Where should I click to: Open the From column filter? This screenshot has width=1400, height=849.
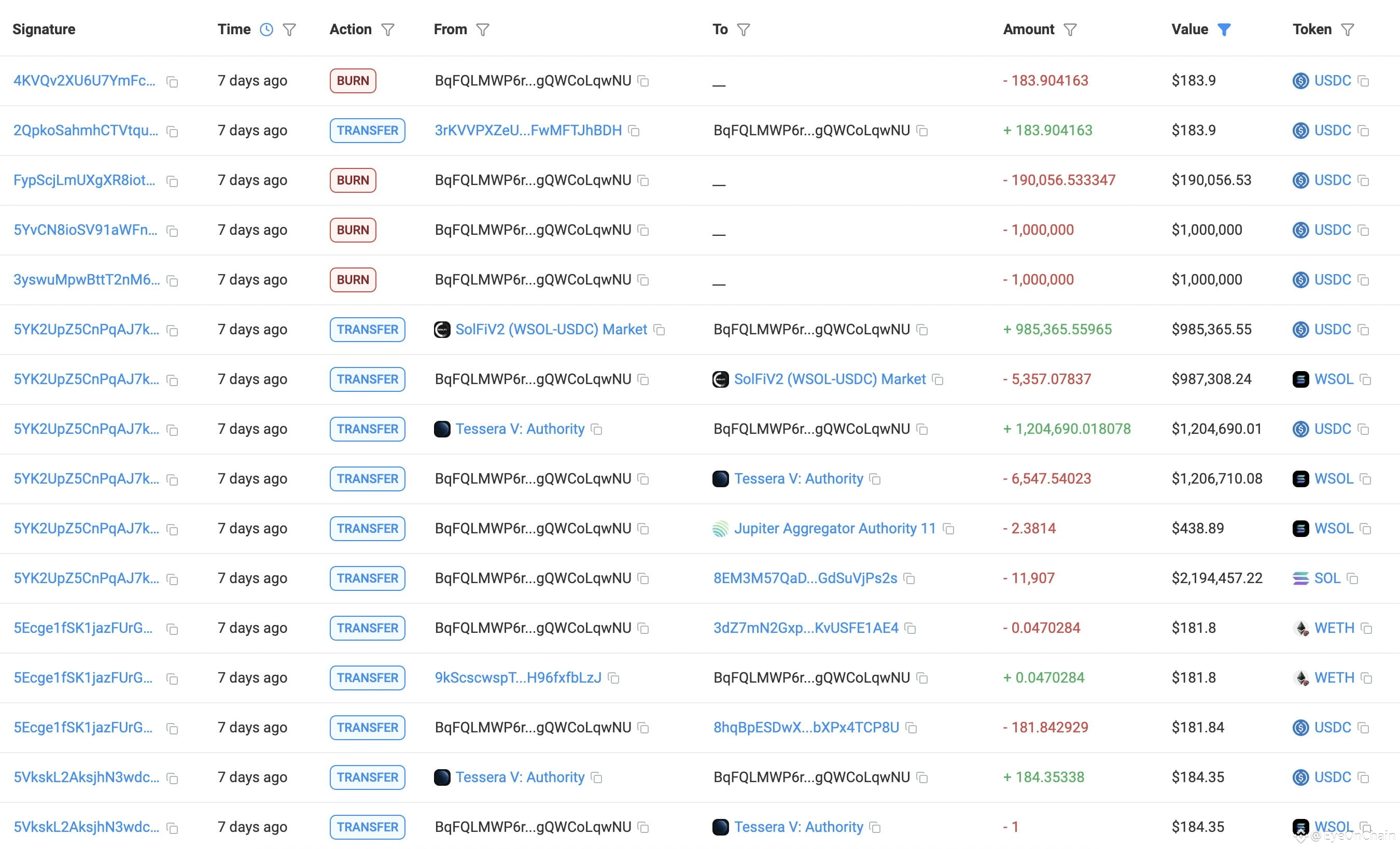(x=482, y=30)
